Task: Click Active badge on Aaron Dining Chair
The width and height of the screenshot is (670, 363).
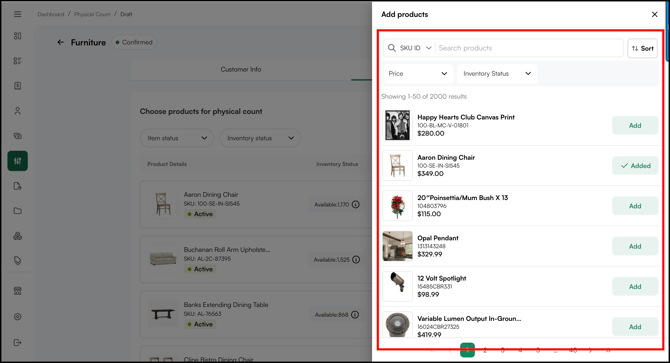Action: click(x=200, y=214)
